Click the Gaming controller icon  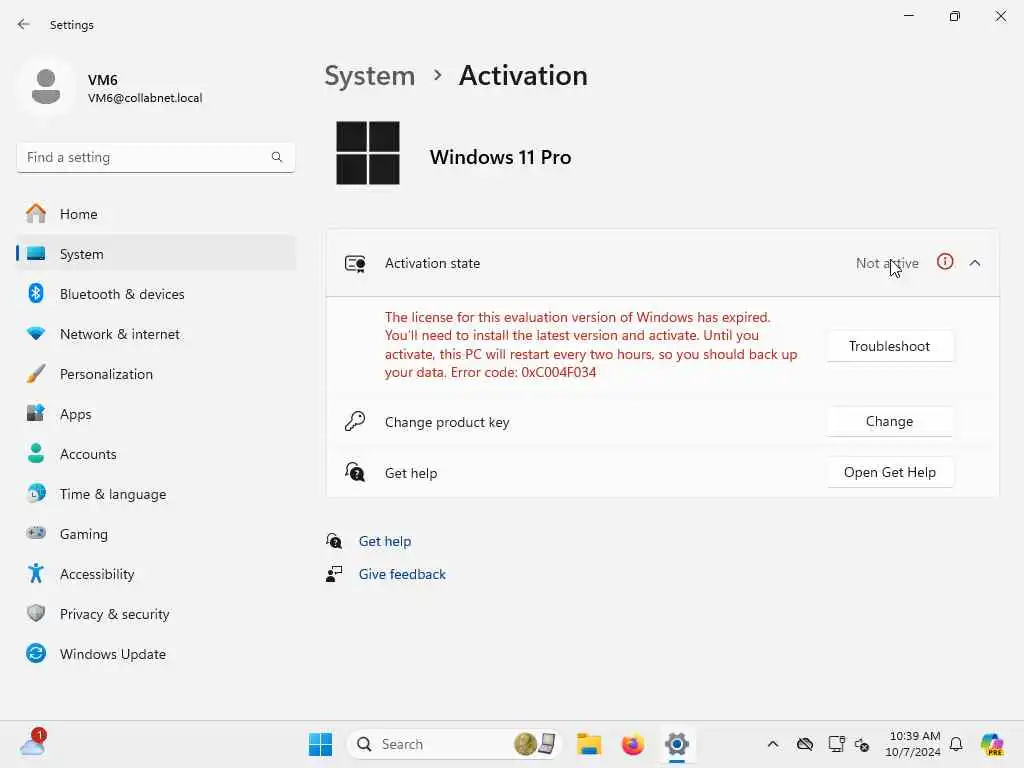point(36,534)
